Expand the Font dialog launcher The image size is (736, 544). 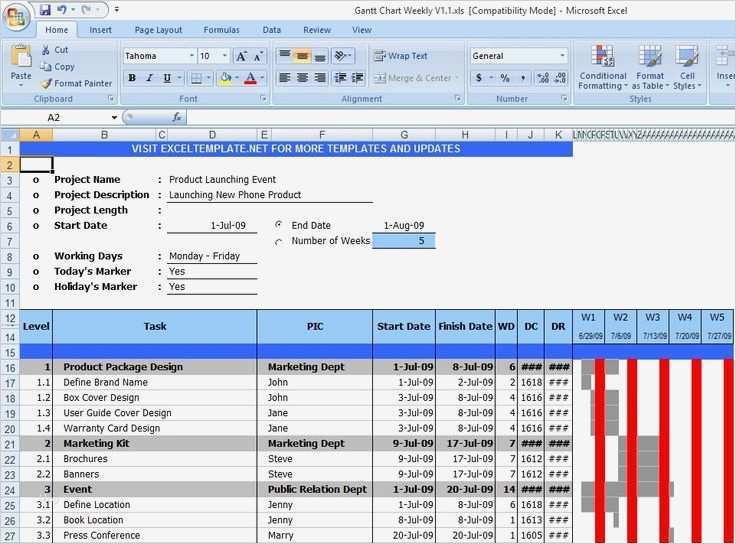[263, 99]
